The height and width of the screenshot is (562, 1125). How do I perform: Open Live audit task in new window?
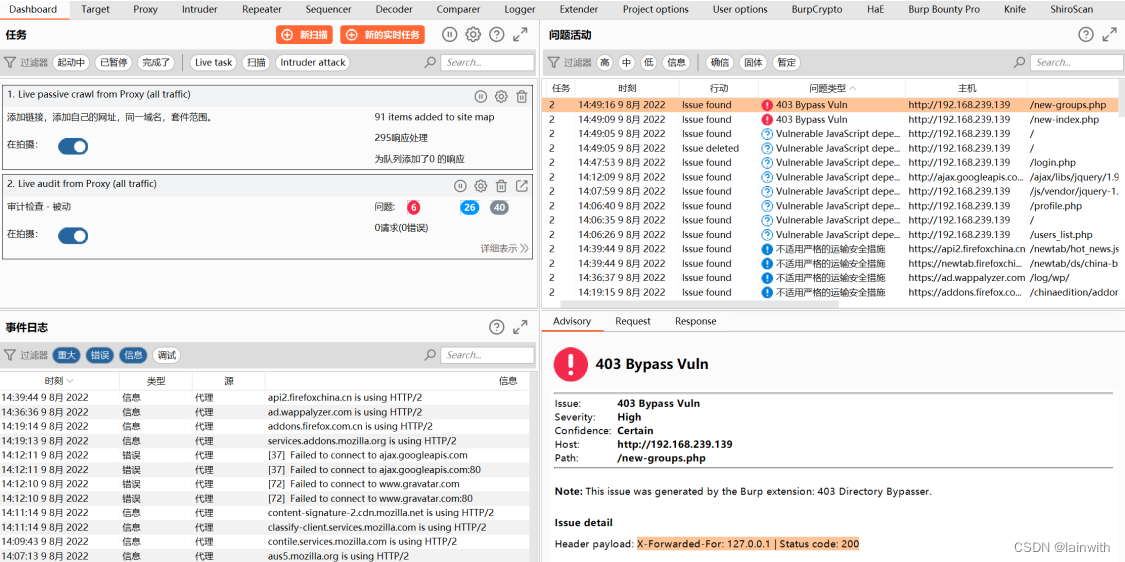tap(521, 186)
